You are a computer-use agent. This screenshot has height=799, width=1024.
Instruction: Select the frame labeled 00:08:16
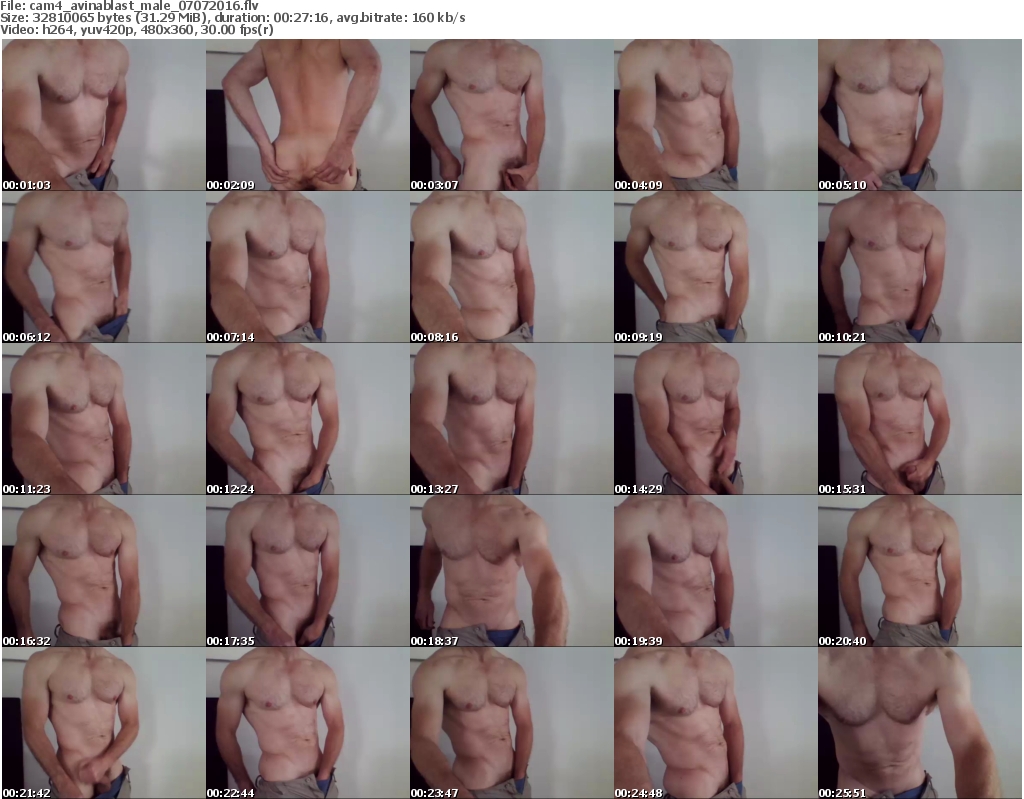(x=512, y=267)
